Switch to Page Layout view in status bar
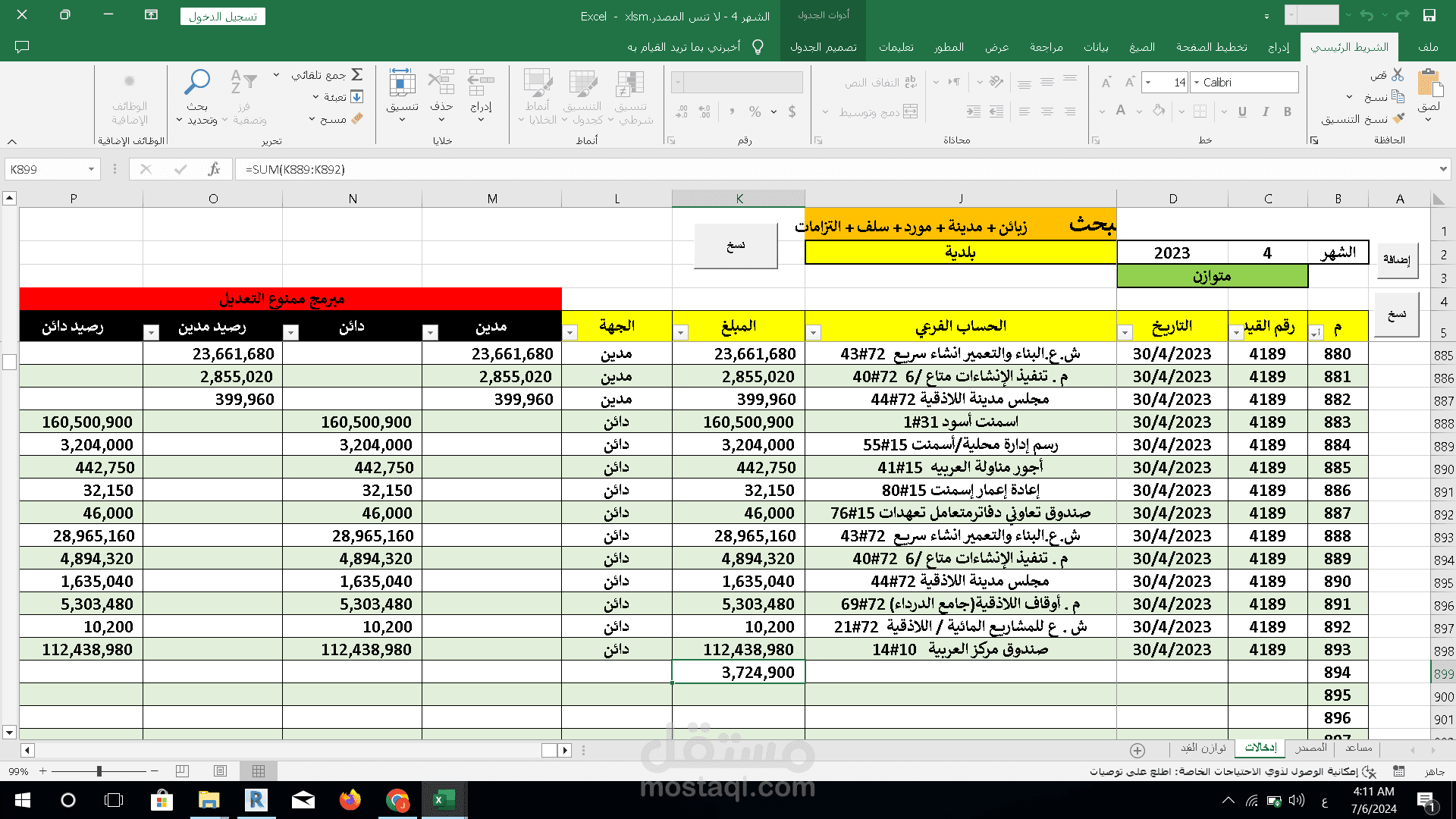 221,771
